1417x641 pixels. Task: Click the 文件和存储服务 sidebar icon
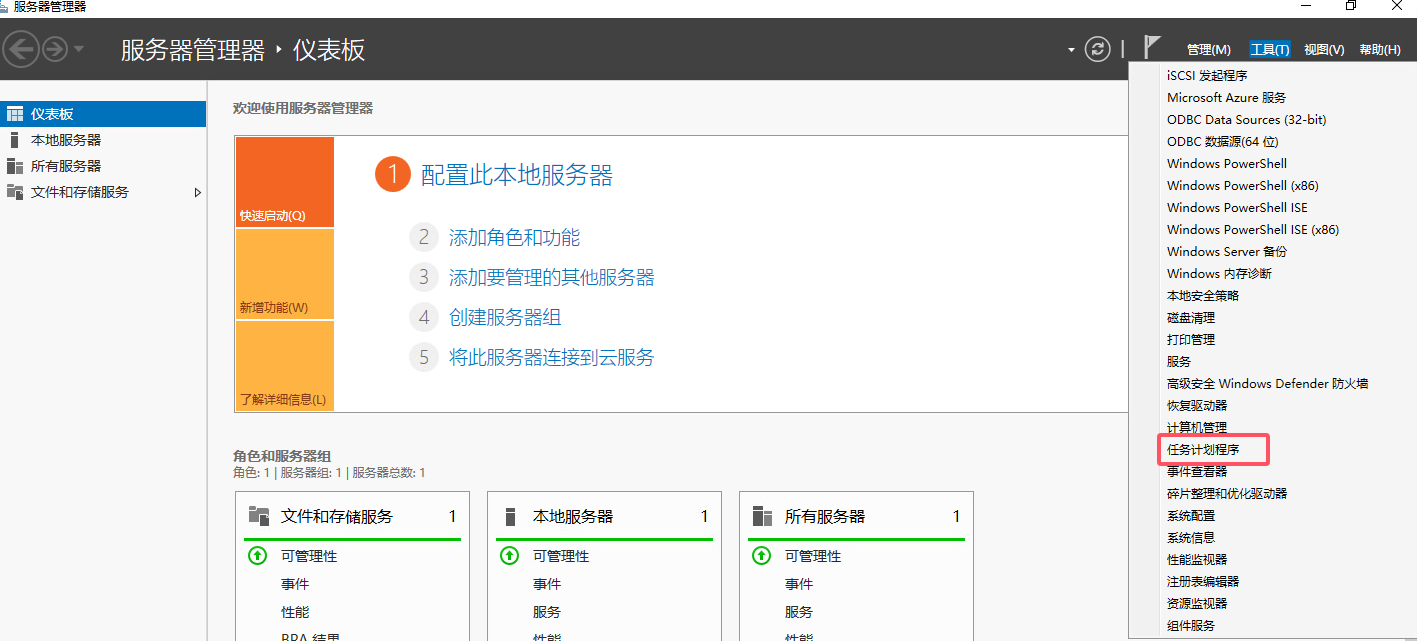15,192
